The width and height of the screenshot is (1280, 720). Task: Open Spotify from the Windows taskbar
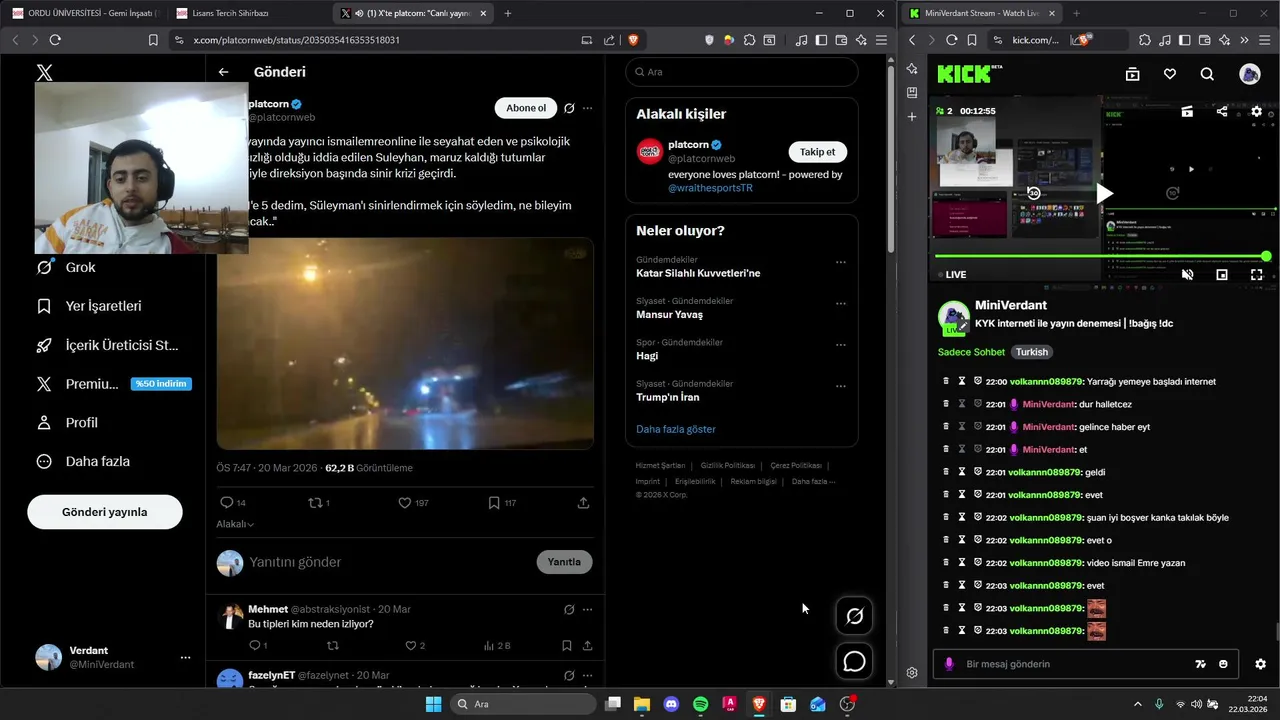tap(701, 704)
